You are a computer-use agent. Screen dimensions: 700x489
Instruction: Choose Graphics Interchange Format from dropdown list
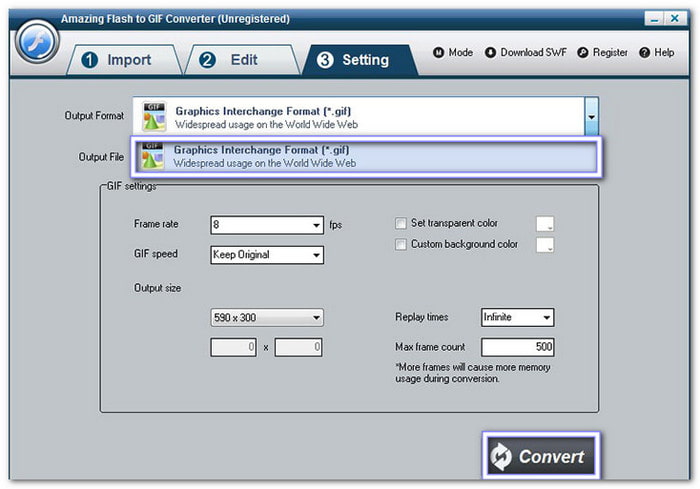point(367,156)
